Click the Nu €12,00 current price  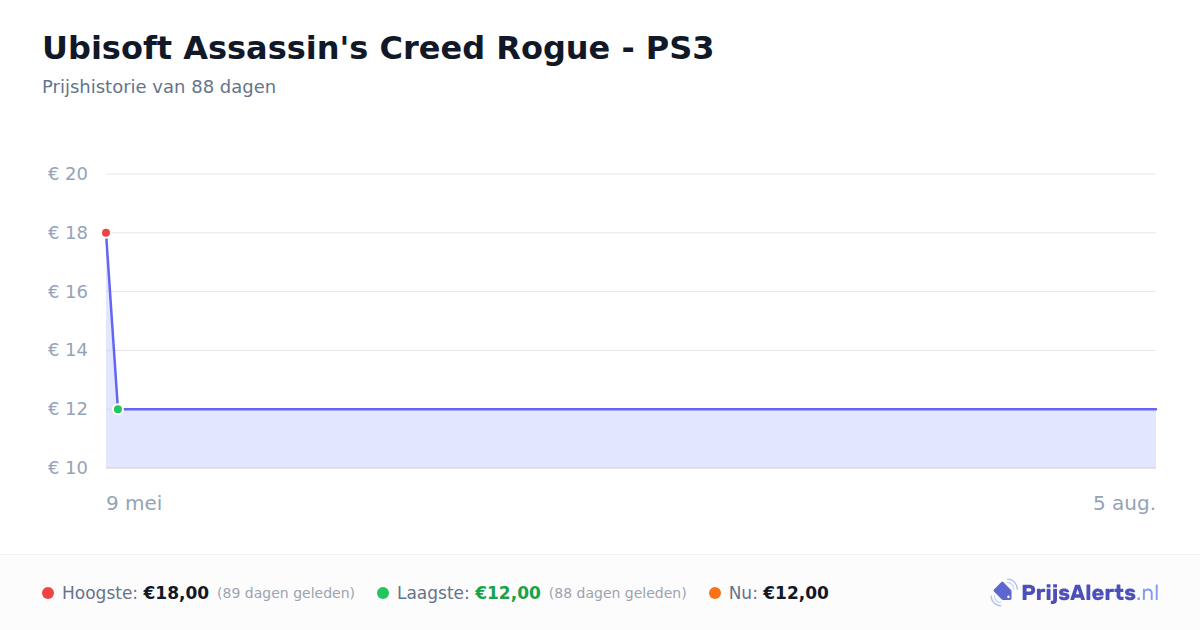[x=796, y=593]
